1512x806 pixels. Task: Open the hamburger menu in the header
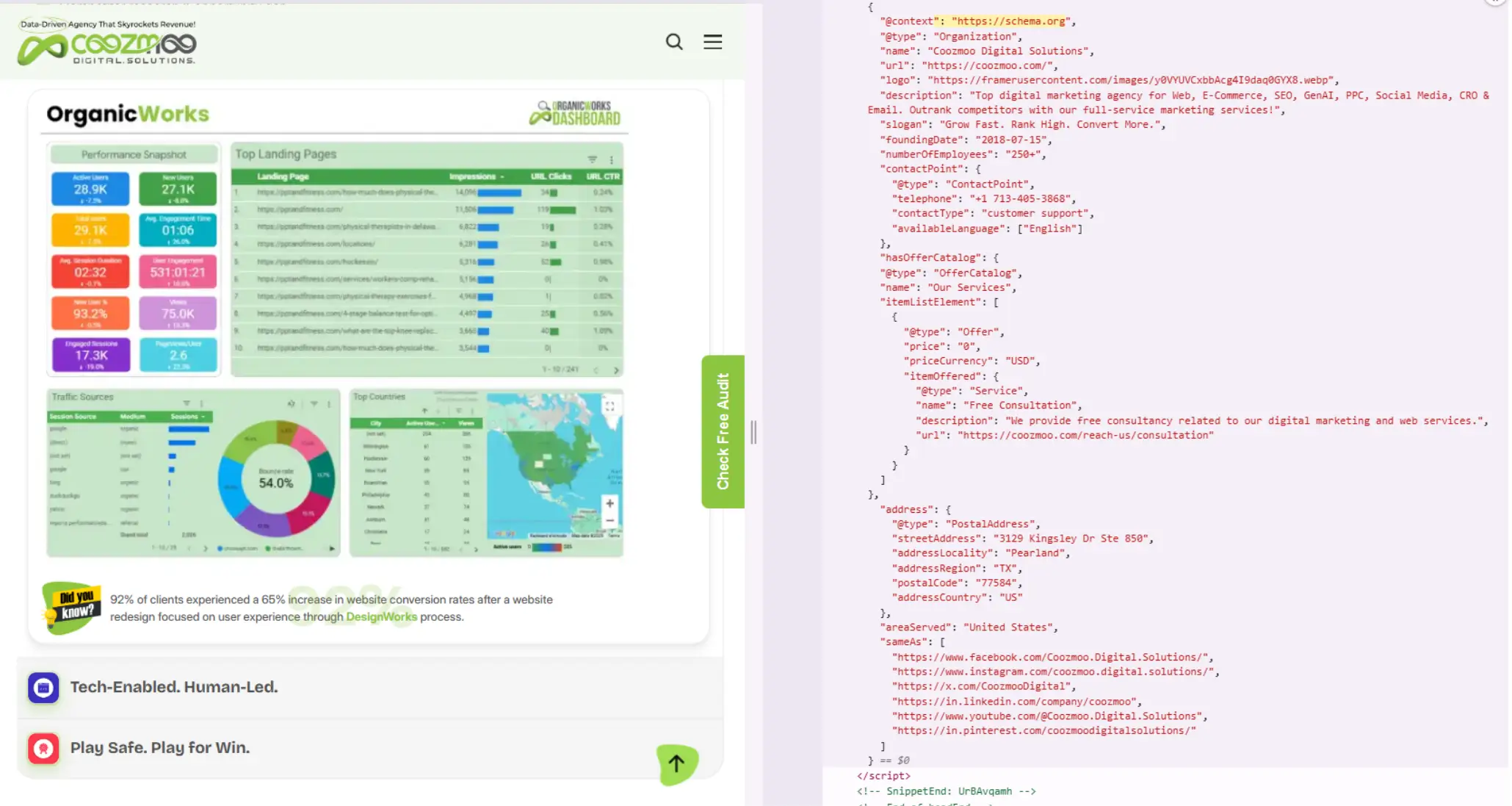point(712,42)
